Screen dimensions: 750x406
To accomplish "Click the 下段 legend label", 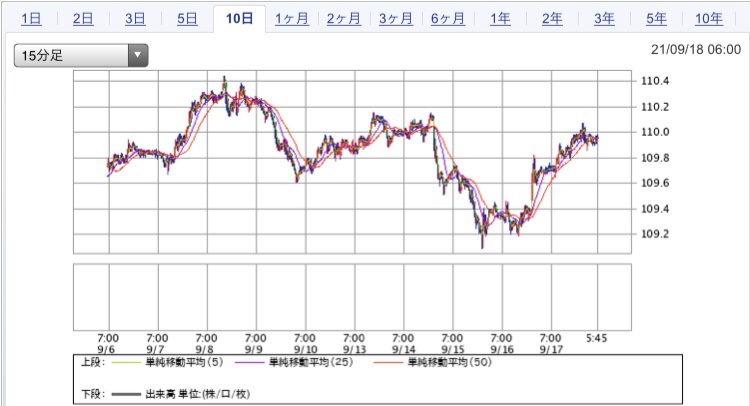I will [x=92, y=395].
